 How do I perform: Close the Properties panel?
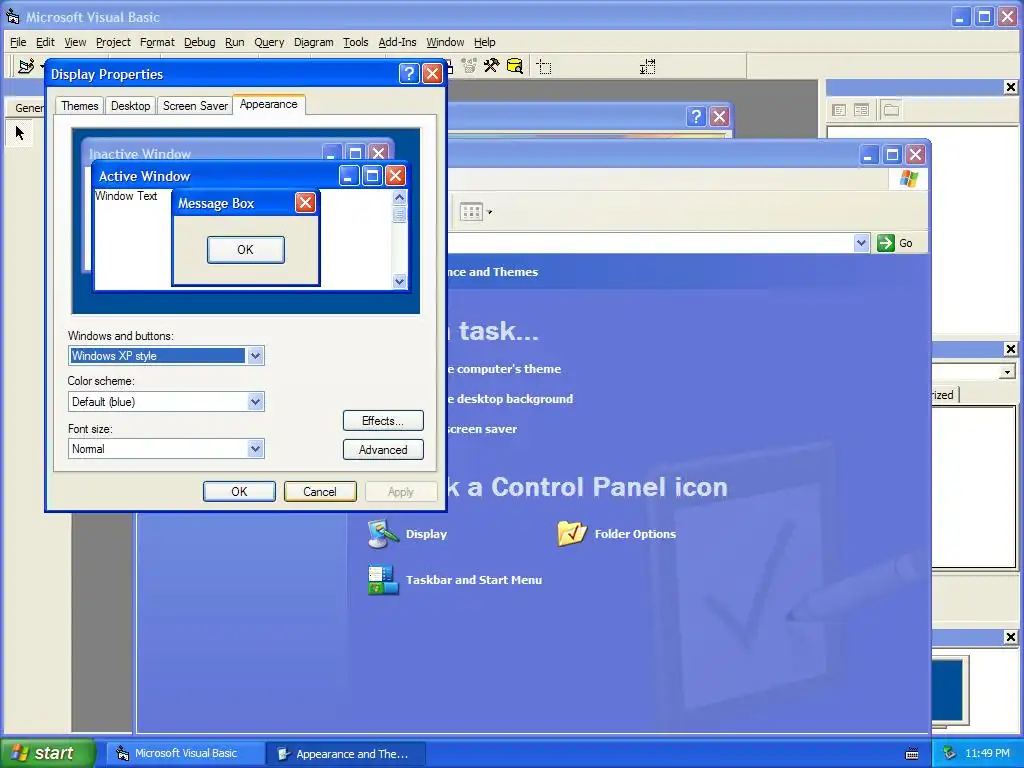click(x=1010, y=349)
